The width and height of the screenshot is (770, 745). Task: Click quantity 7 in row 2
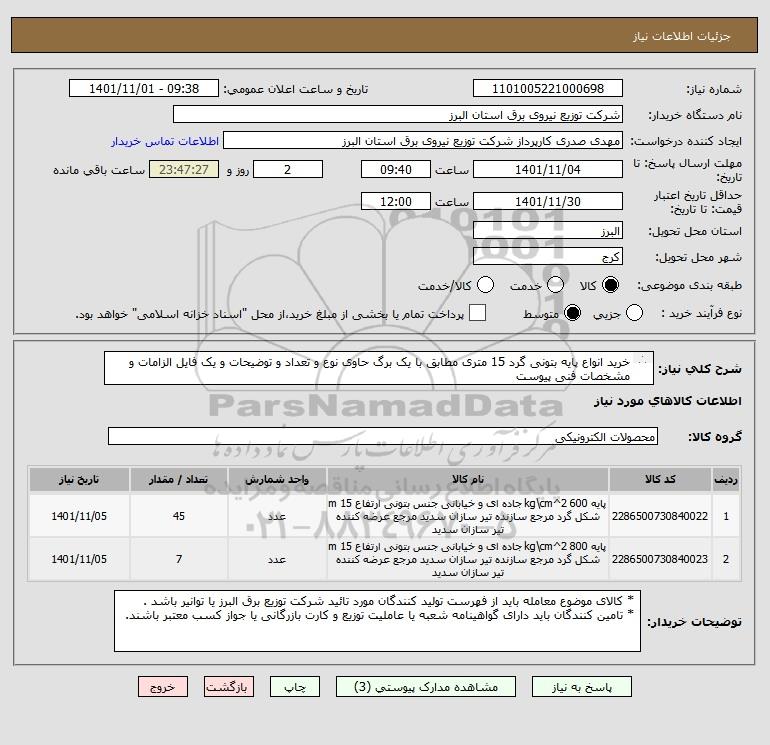(179, 559)
